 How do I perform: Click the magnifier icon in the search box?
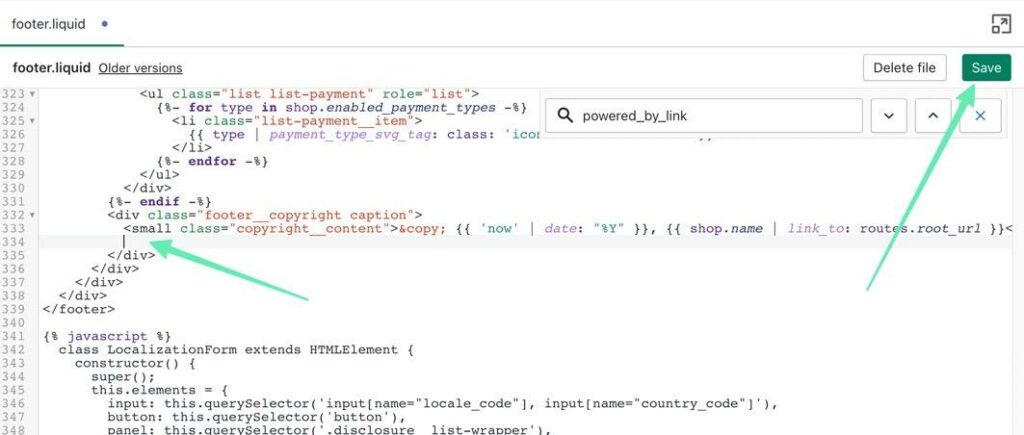pyautogui.click(x=565, y=116)
